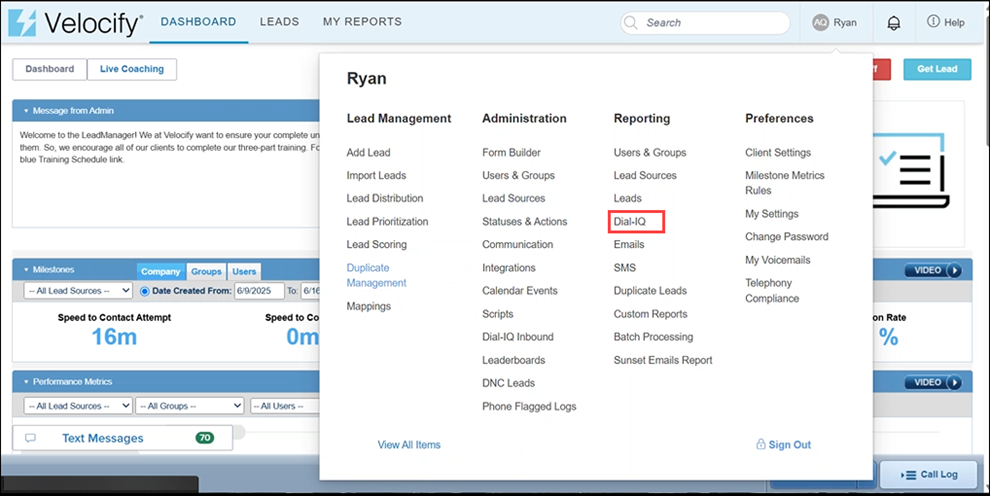Click the Search input field
Viewport: 990px width, 496px height.
[x=705, y=23]
